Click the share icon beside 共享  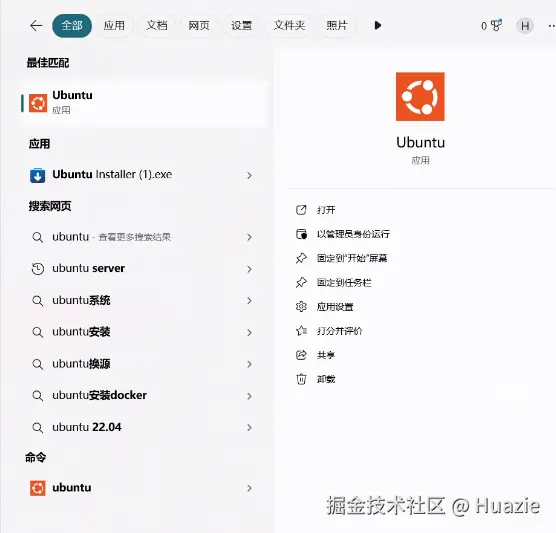tap(301, 355)
